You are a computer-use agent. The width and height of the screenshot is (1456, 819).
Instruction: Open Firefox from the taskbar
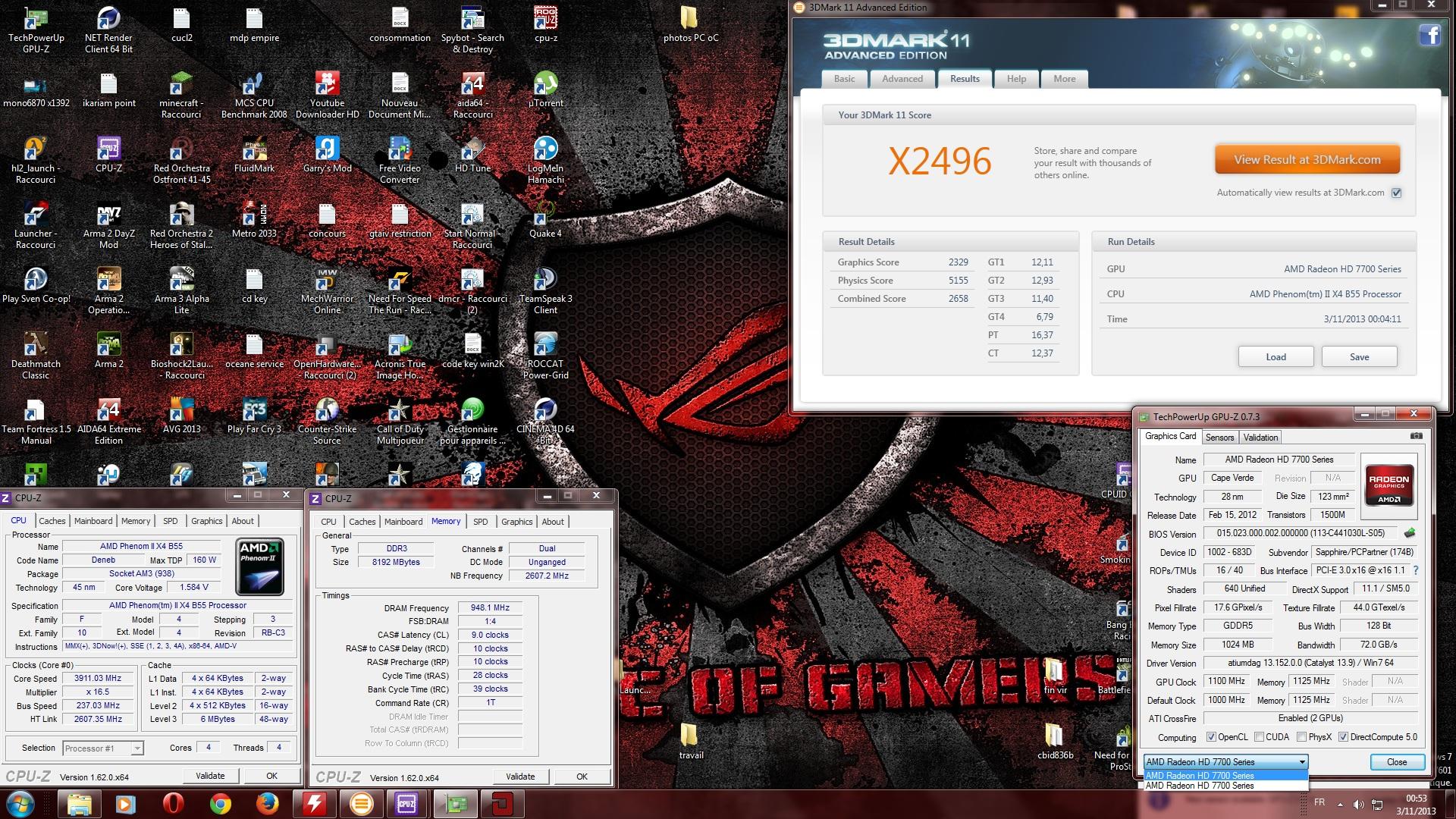267,804
